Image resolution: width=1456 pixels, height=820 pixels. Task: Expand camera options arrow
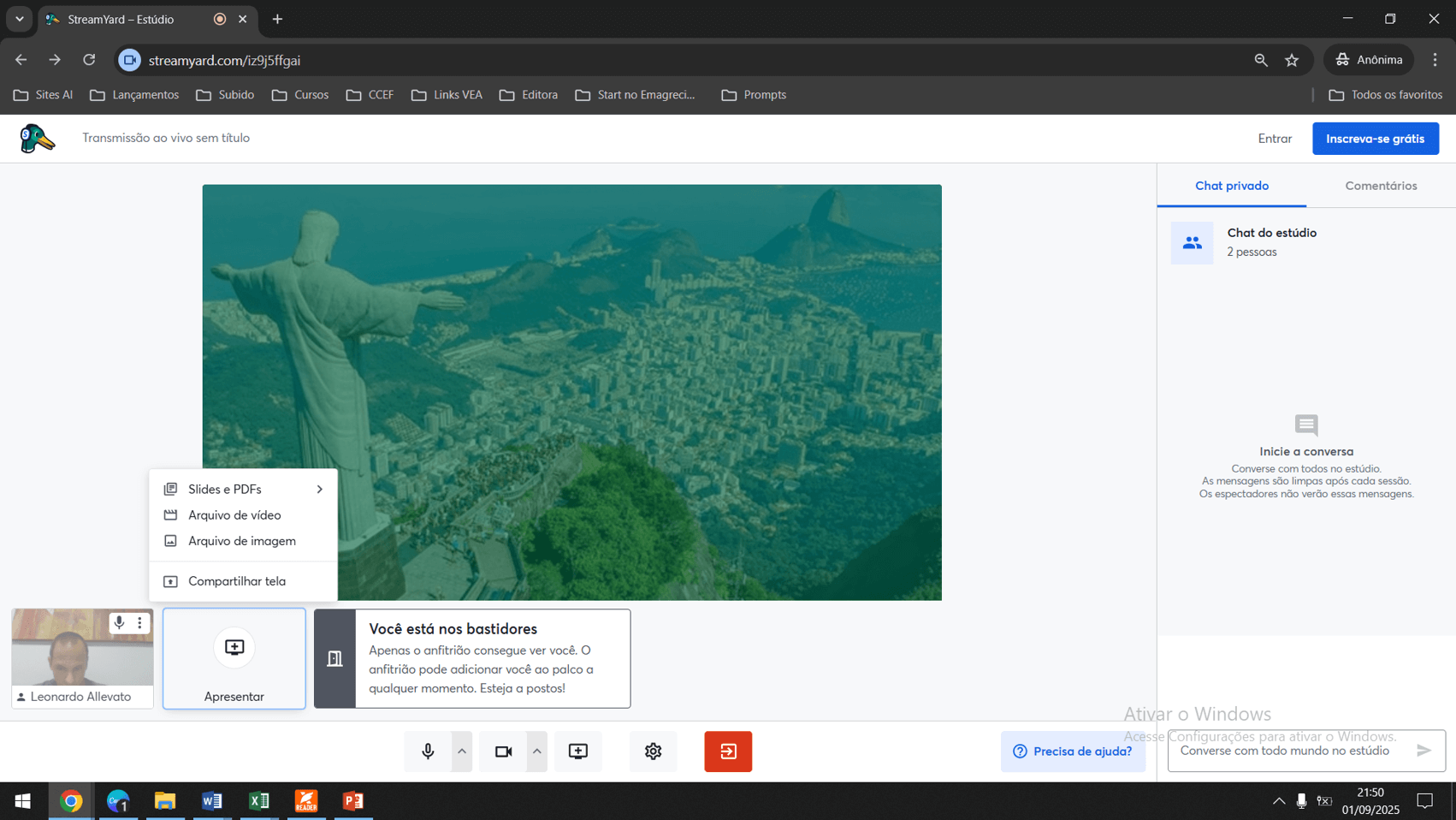point(537,752)
